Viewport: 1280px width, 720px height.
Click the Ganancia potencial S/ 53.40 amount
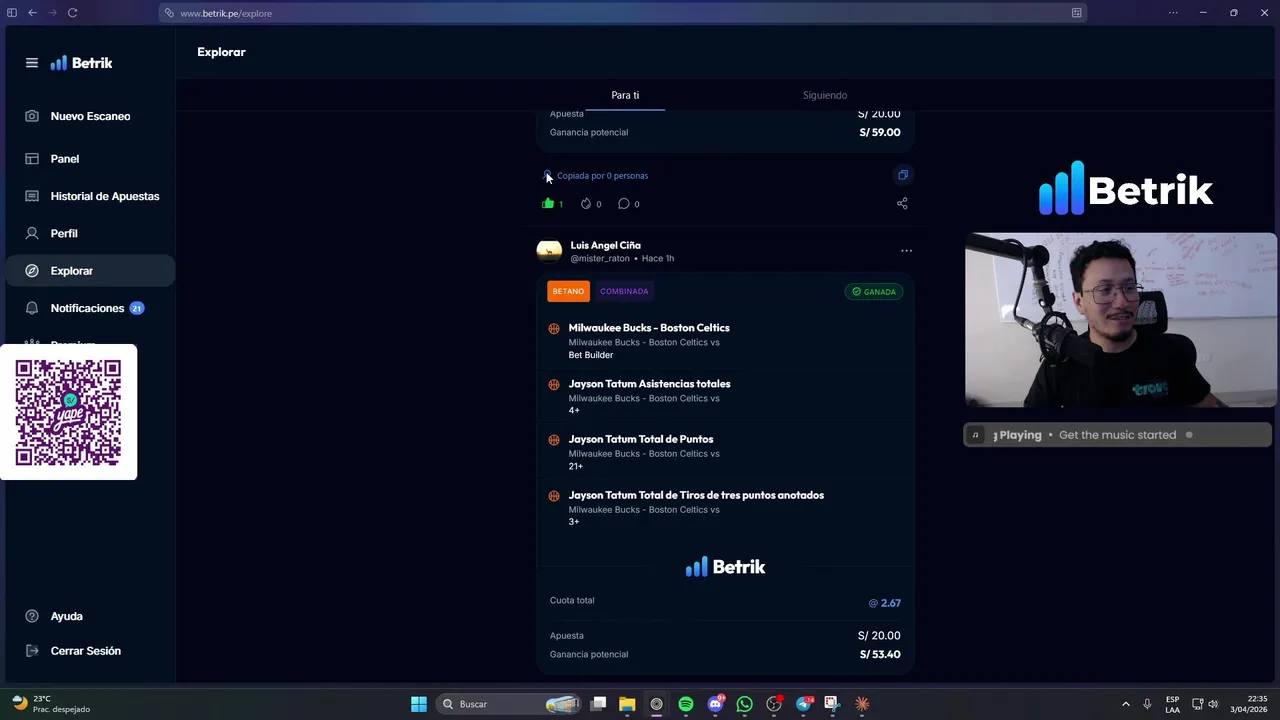880,654
